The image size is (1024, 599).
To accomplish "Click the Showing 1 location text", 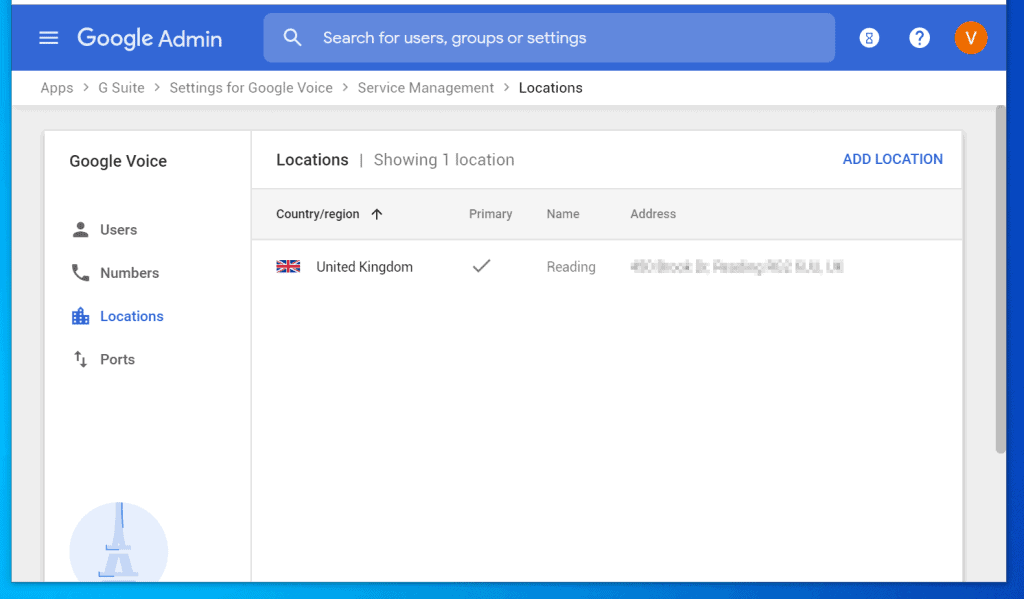I will (444, 160).
